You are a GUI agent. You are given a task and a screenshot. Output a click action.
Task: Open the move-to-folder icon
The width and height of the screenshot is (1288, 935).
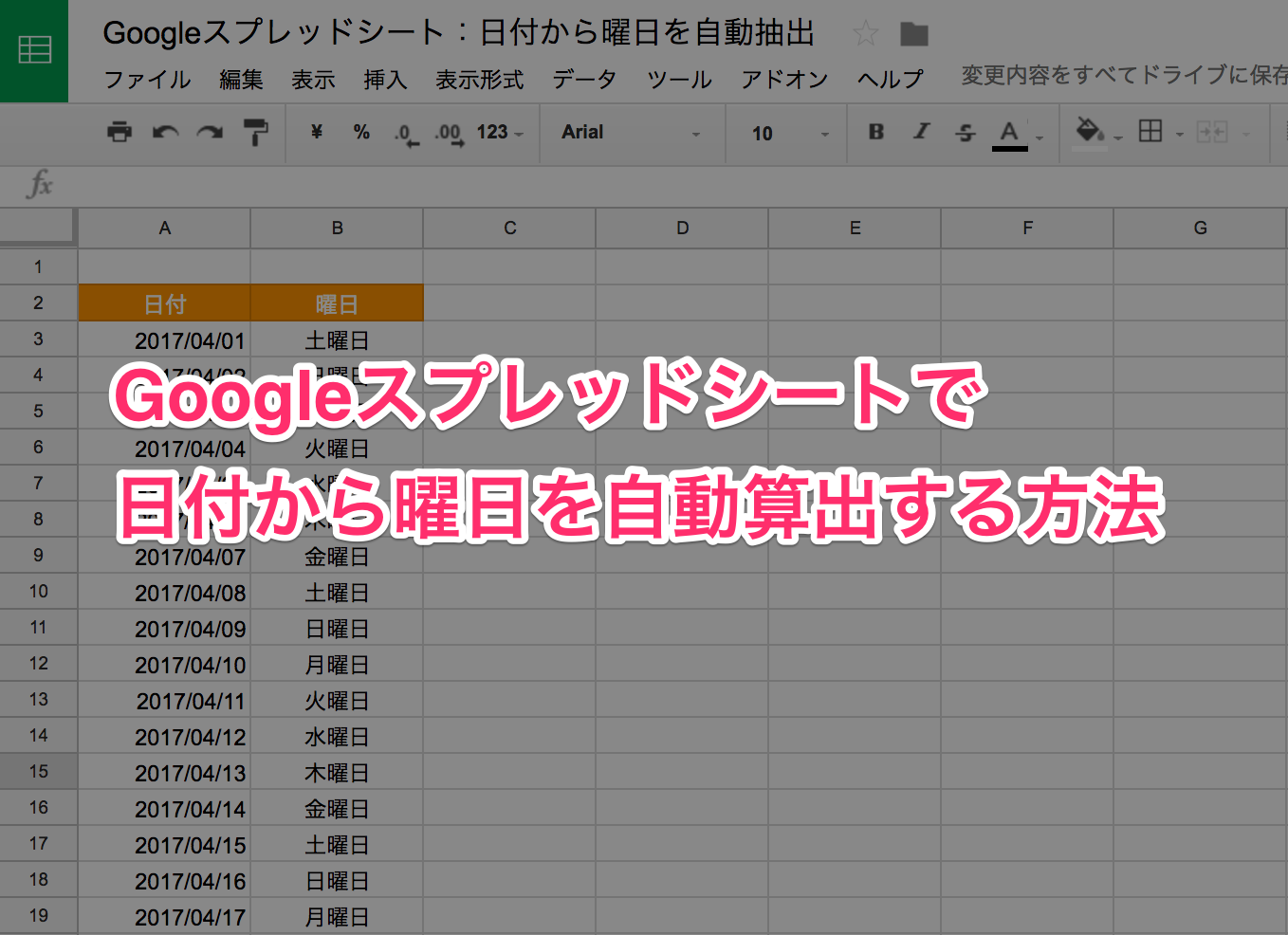914,34
